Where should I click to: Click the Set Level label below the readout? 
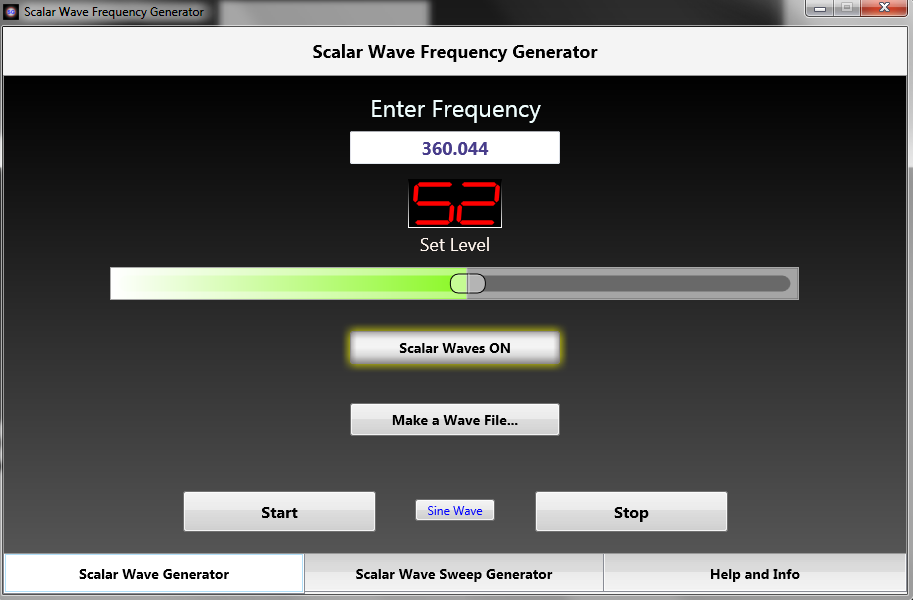point(454,244)
